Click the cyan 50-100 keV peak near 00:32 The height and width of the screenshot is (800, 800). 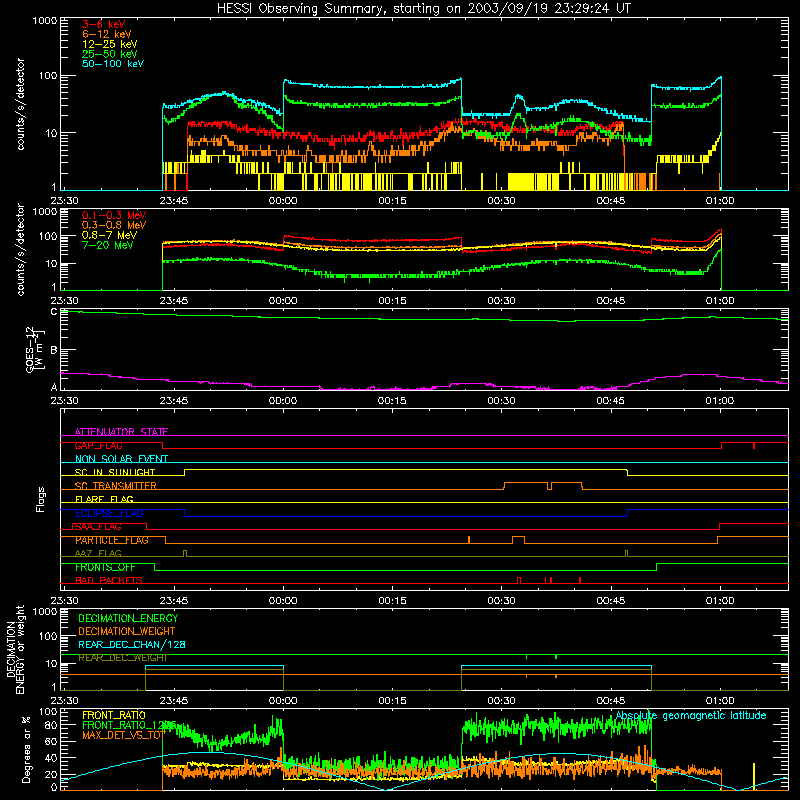point(519,96)
